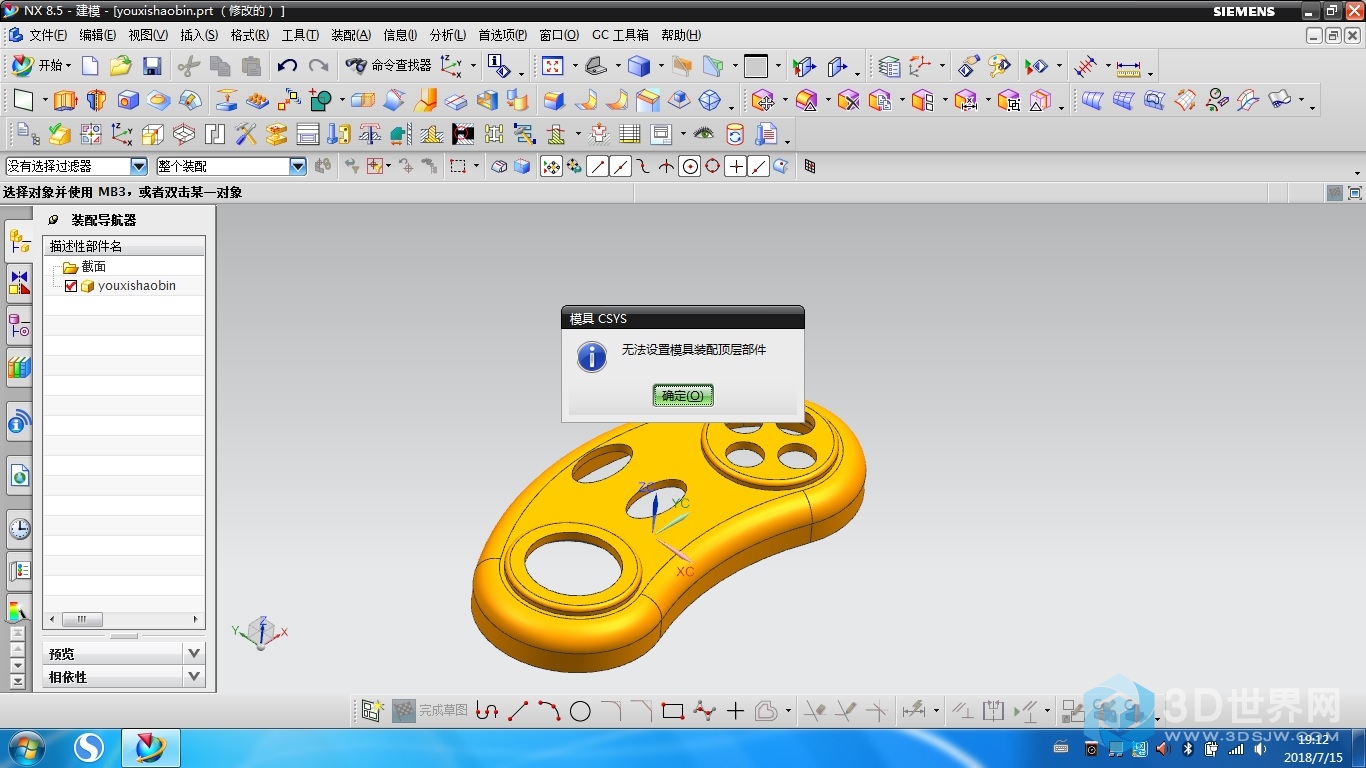This screenshot has width=1366, height=768.
Task: Toggle the Existing Point (+) snap option
Action: pos(735,167)
